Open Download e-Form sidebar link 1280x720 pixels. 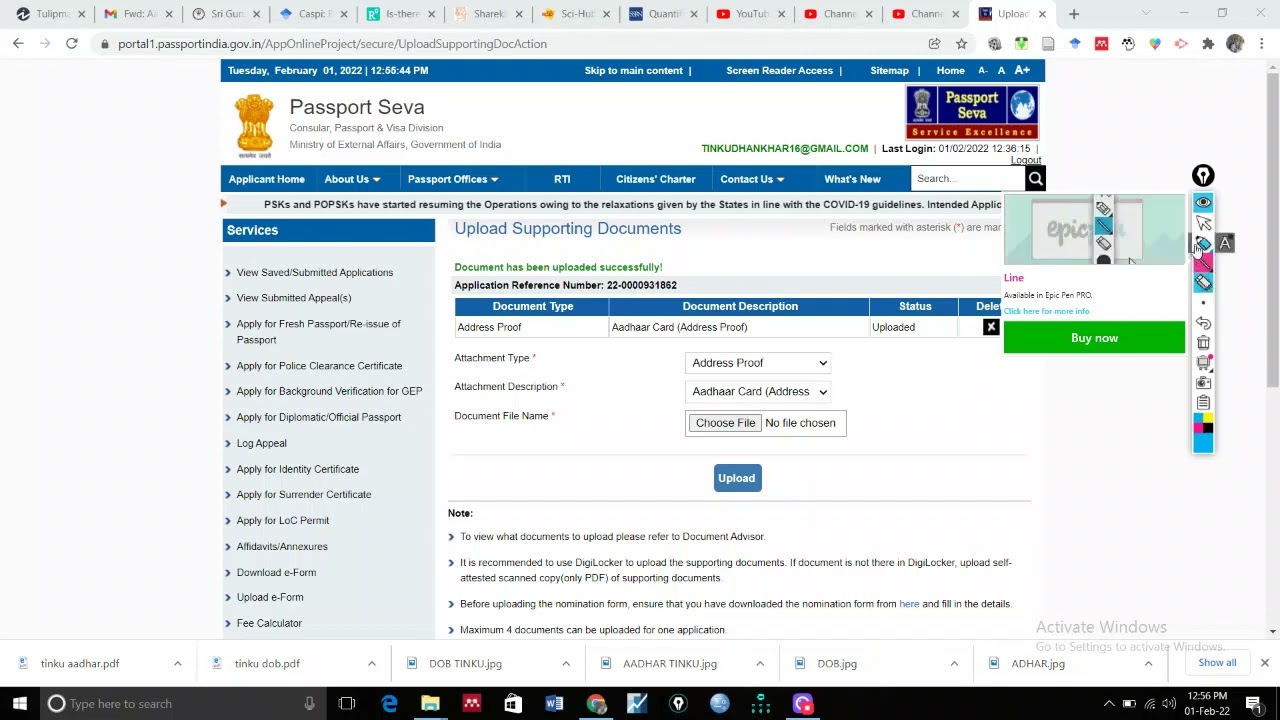point(276,572)
